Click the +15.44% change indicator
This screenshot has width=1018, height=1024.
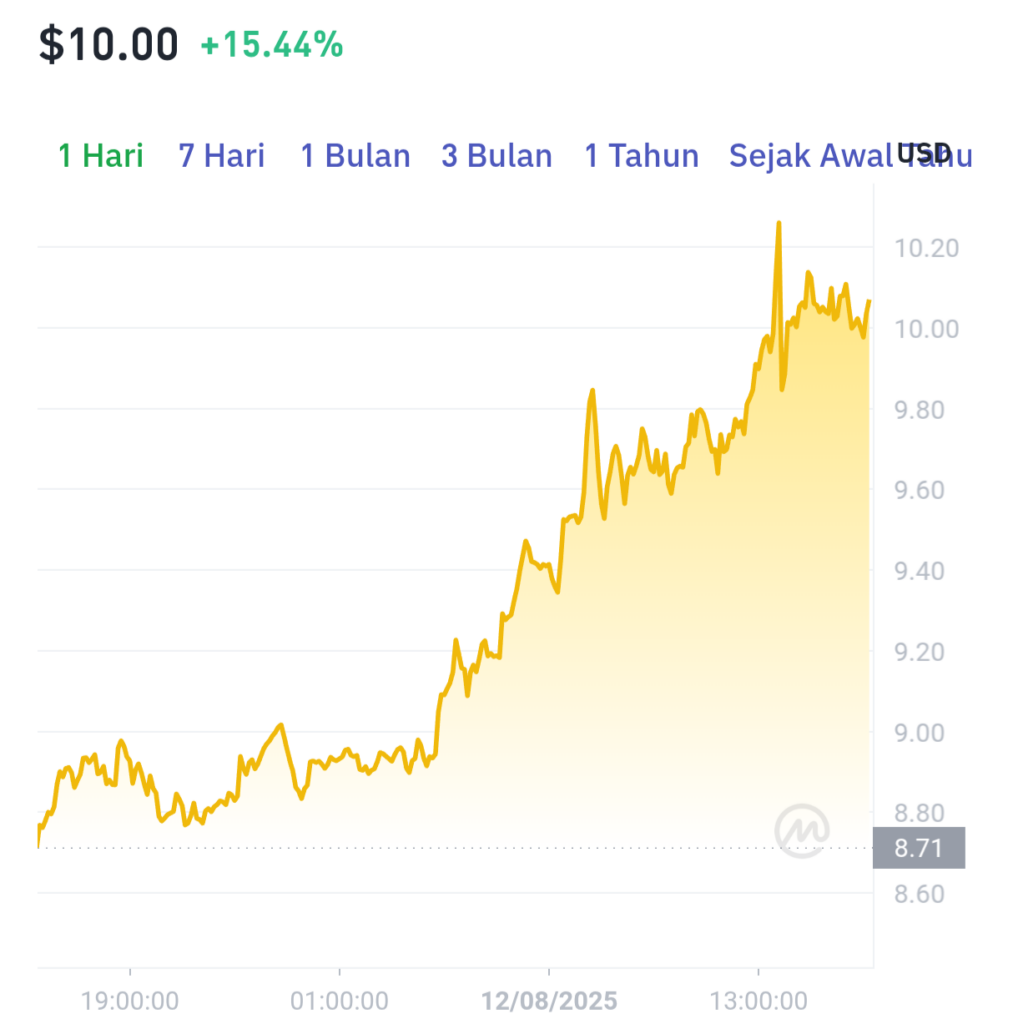coord(272,44)
